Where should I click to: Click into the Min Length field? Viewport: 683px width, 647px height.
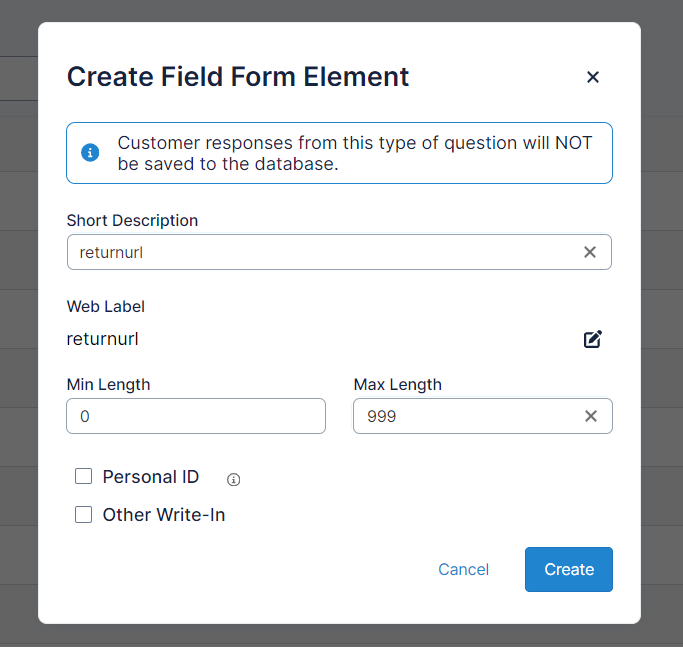tap(196, 416)
